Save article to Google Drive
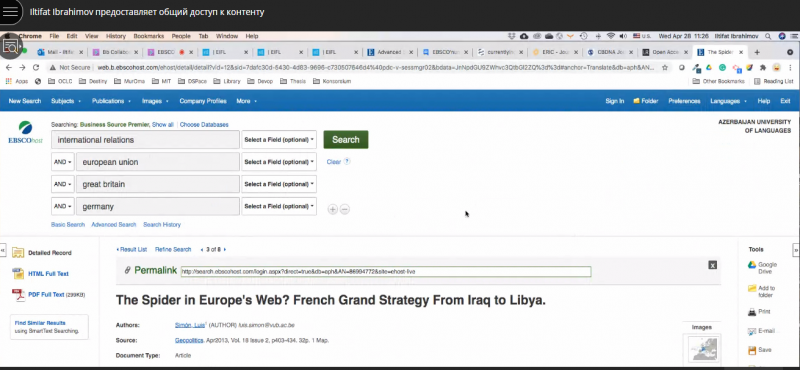The width and height of the screenshot is (800, 370). [763, 268]
